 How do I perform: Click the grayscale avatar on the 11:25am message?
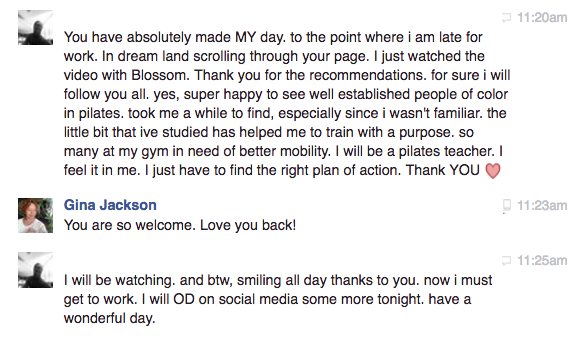pos(35,270)
